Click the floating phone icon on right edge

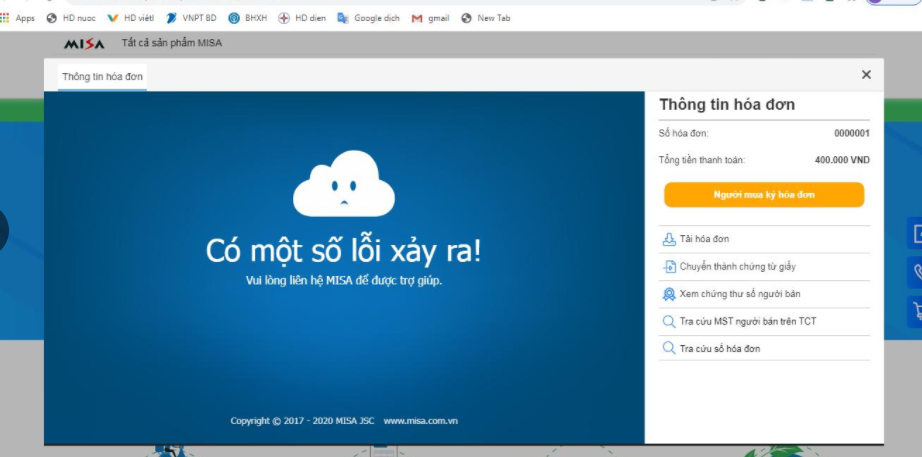[x=916, y=271]
